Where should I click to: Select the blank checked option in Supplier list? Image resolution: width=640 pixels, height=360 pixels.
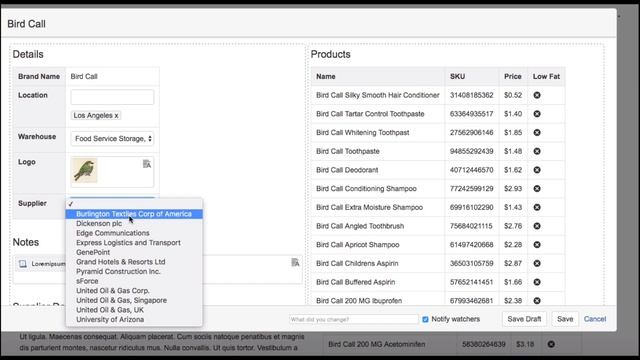coord(134,204)
